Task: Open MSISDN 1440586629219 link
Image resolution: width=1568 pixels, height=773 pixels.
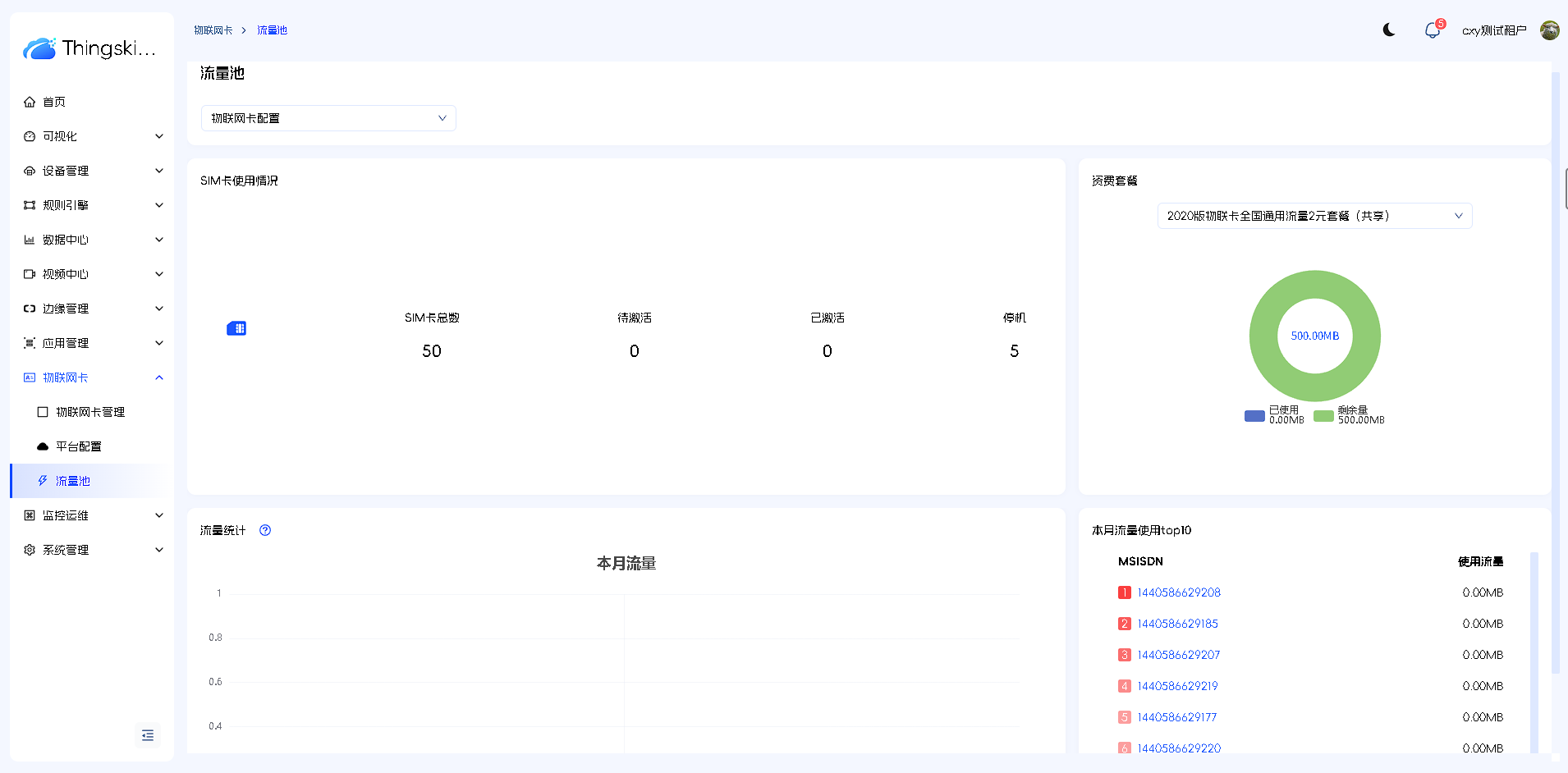Action: point(1177,686)
